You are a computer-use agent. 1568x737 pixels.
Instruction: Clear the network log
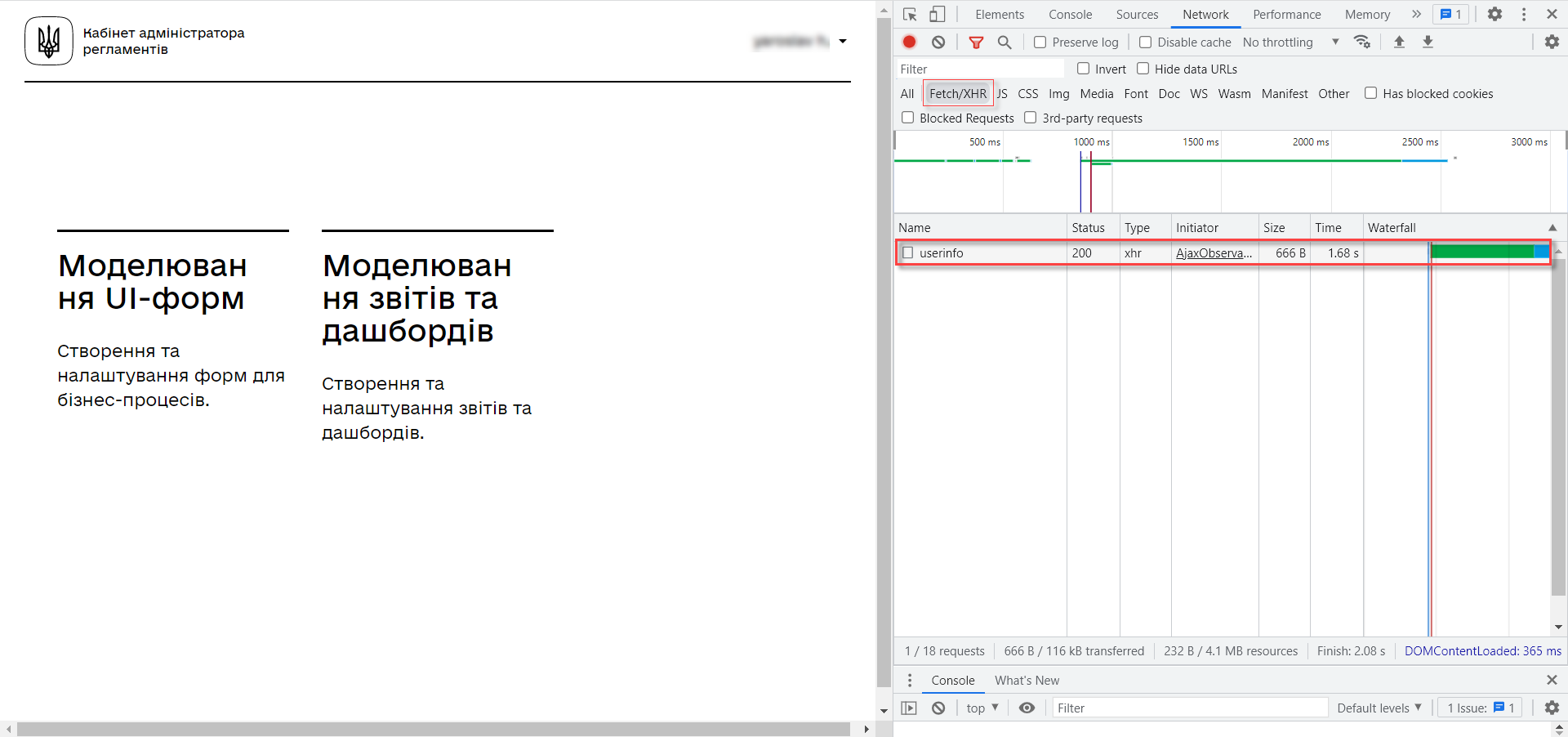pyautogui.click(x=938, y=42)
